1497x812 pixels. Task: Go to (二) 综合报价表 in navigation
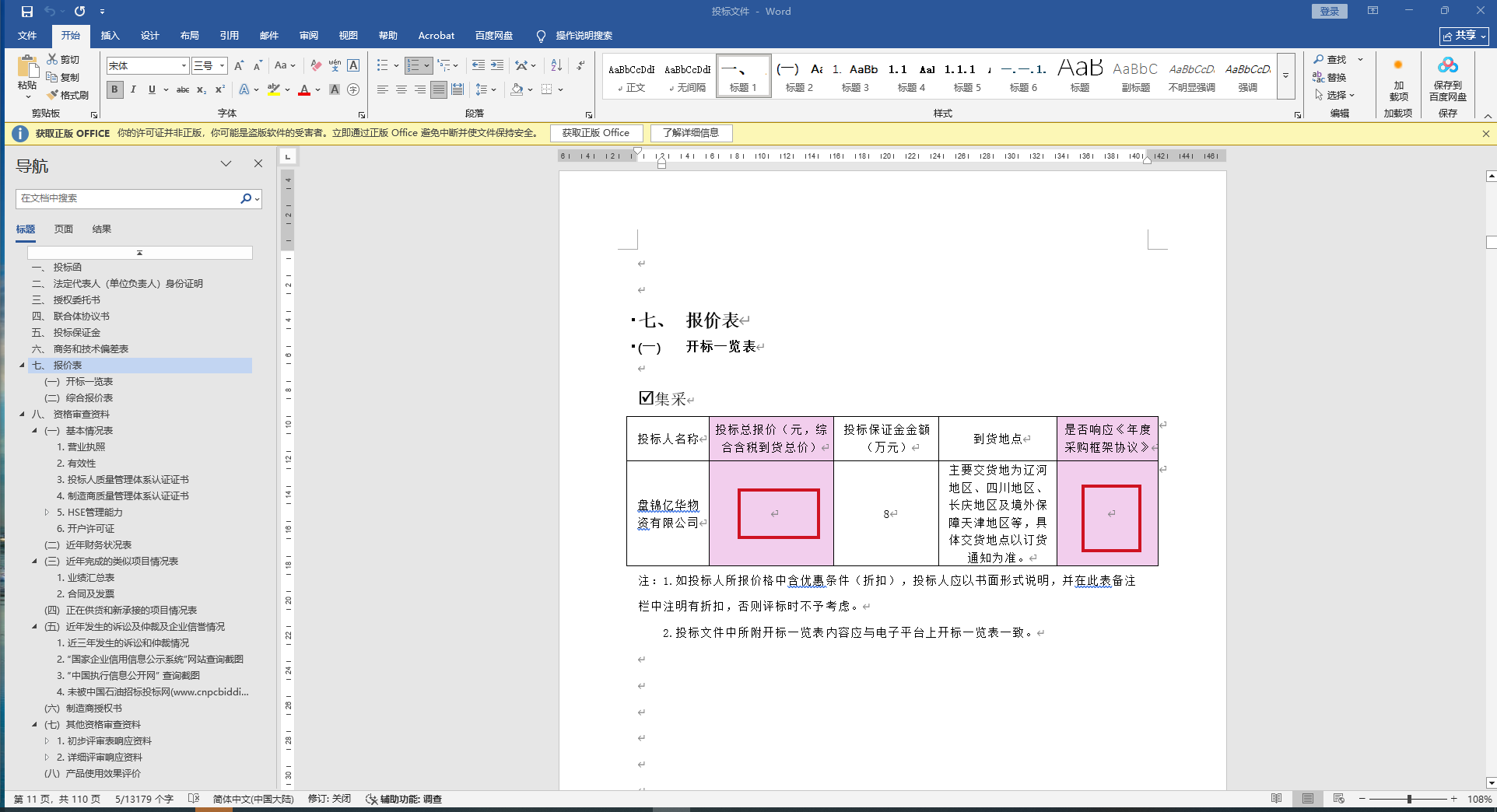coord(79,398)
